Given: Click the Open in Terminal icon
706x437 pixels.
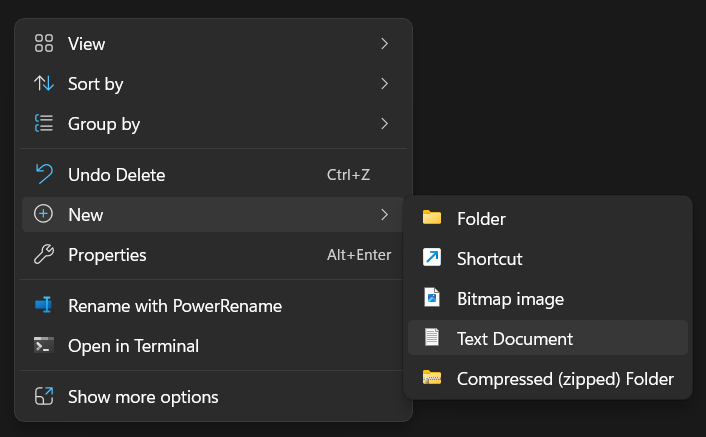Looking at the screenshot, I should click(43, 346).
